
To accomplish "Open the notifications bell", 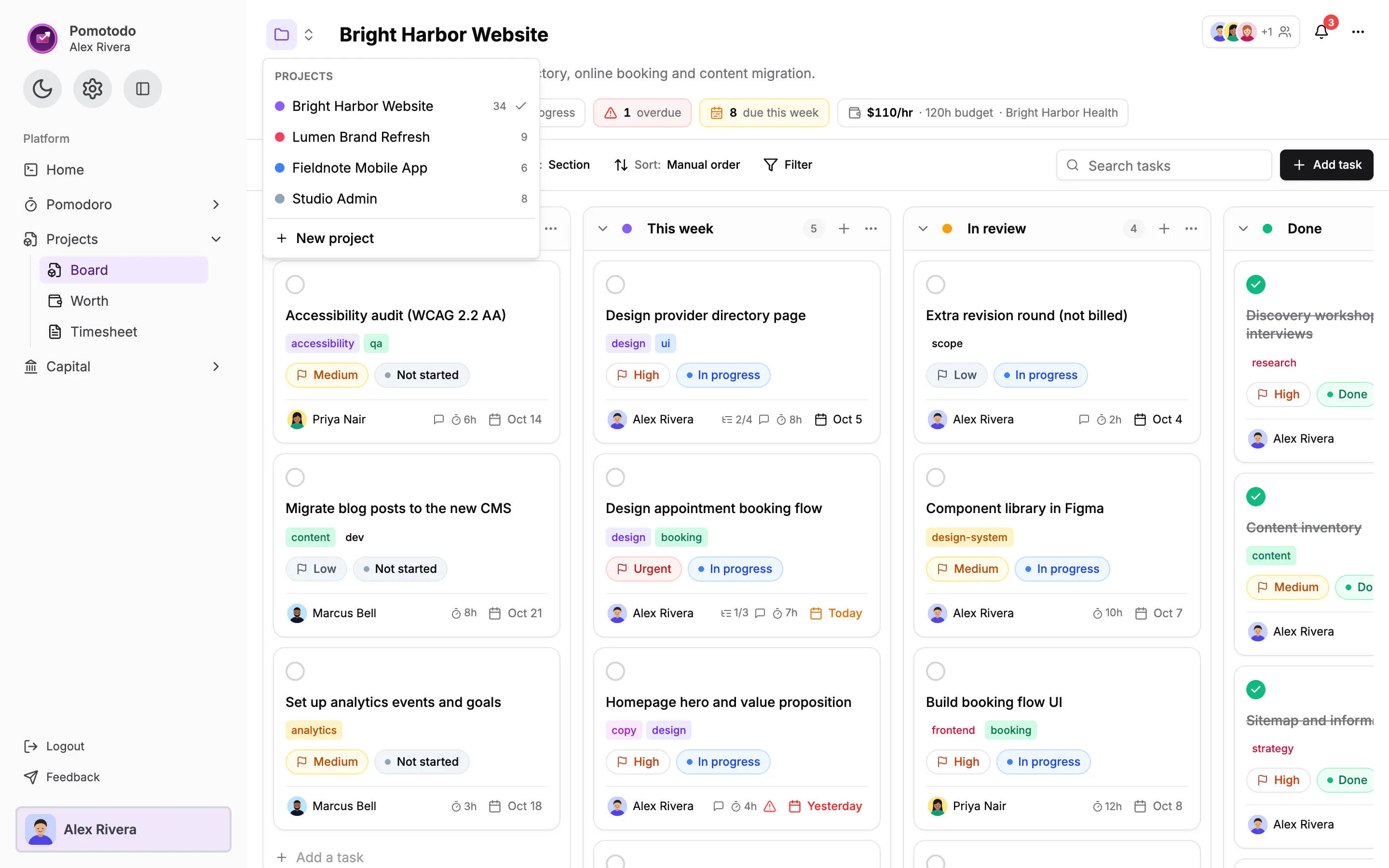I will 1321,31.
